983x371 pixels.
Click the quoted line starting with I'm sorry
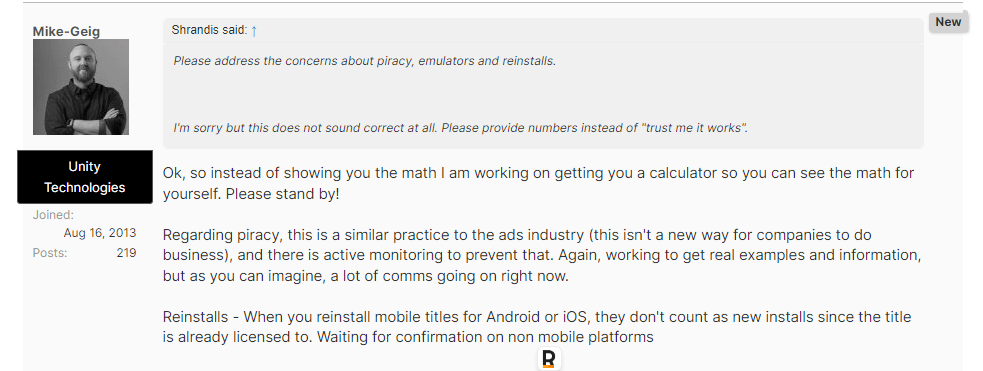click(x=461, y=128)
